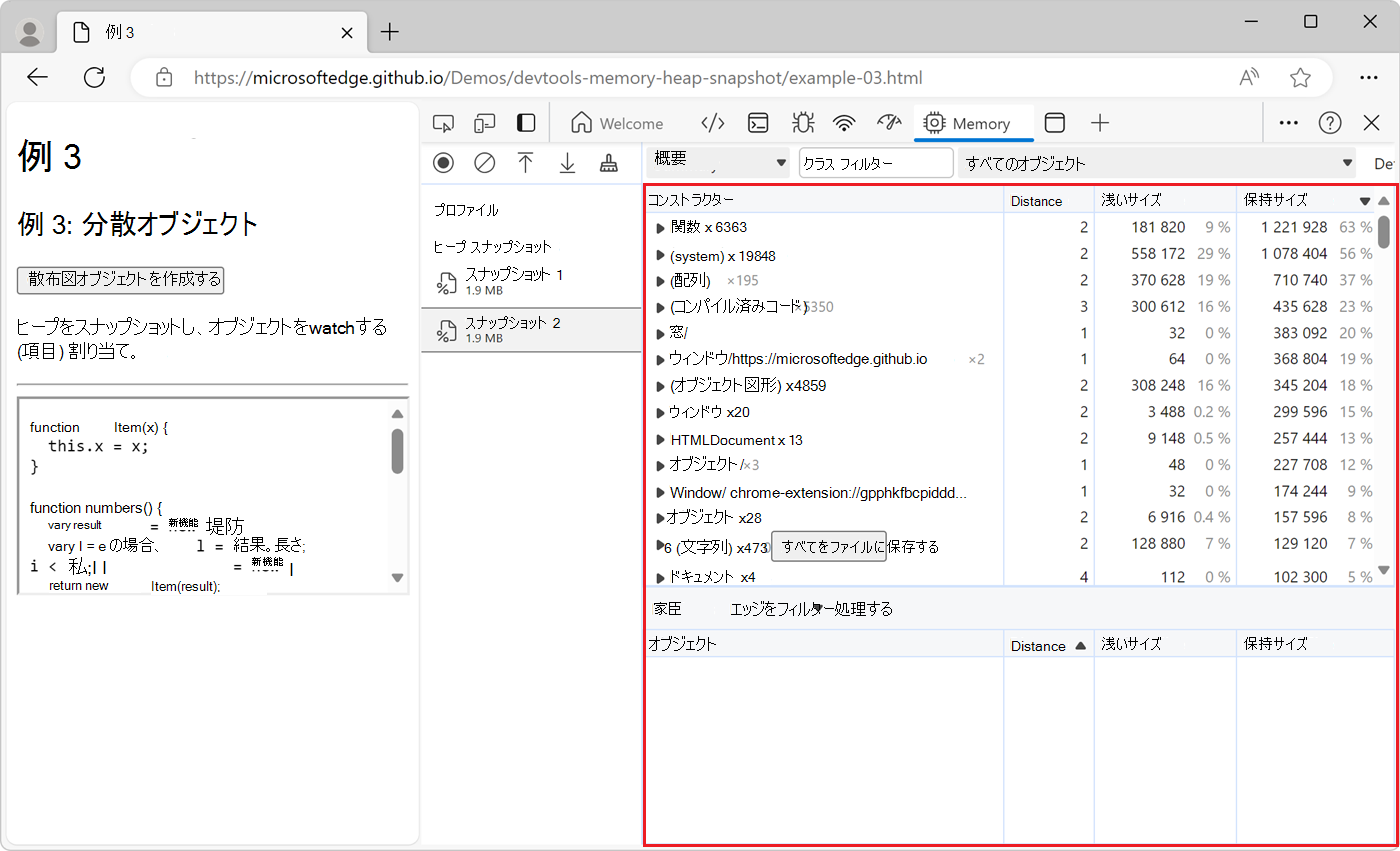Open a new browser tab
The height and width of the screenshot is (851, 1400).
click(x=390, y=32)
